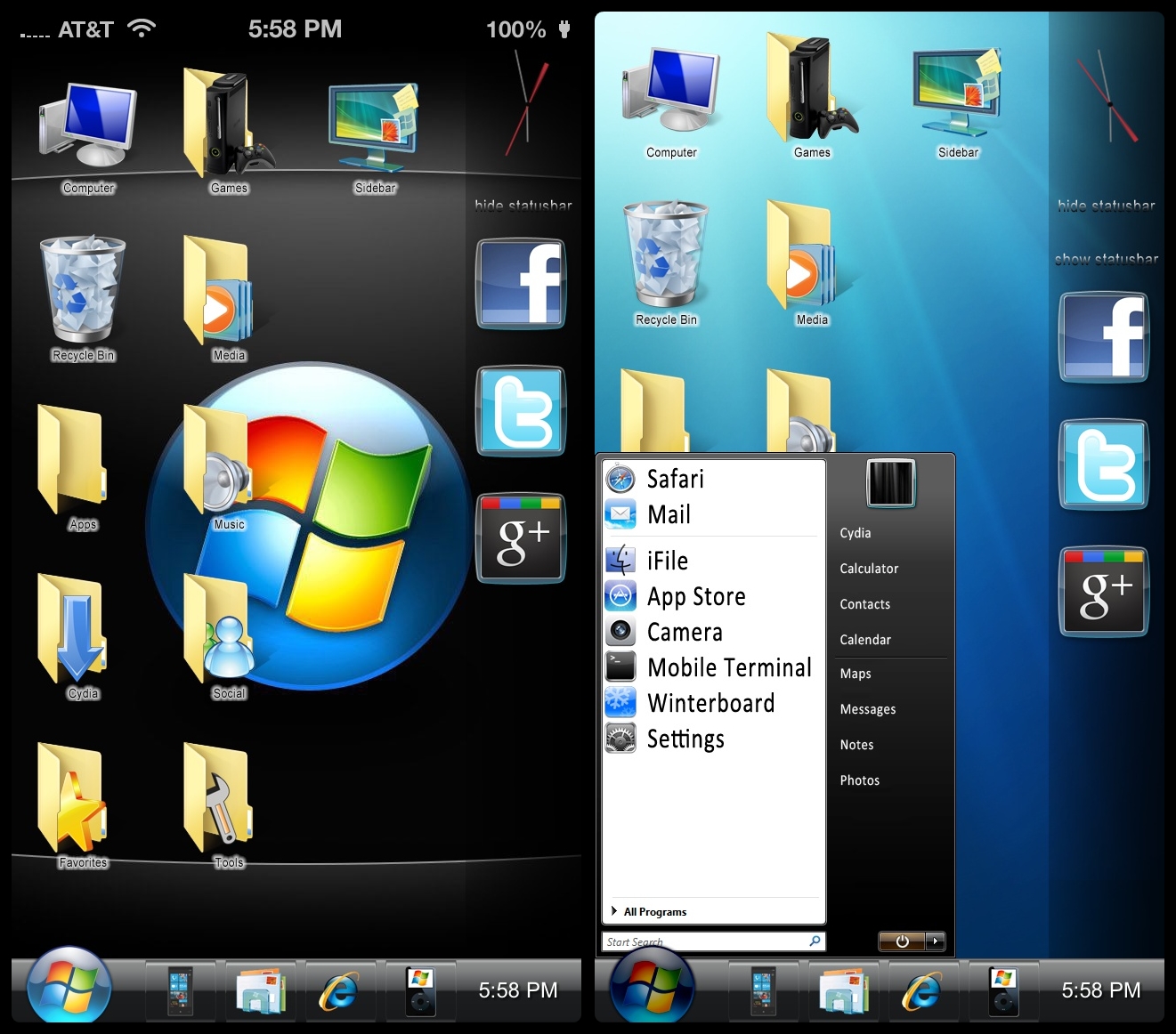The image size is (1176, 1034).
Task: Open Messages in Start menu right pane
Action: coord(868,709)
